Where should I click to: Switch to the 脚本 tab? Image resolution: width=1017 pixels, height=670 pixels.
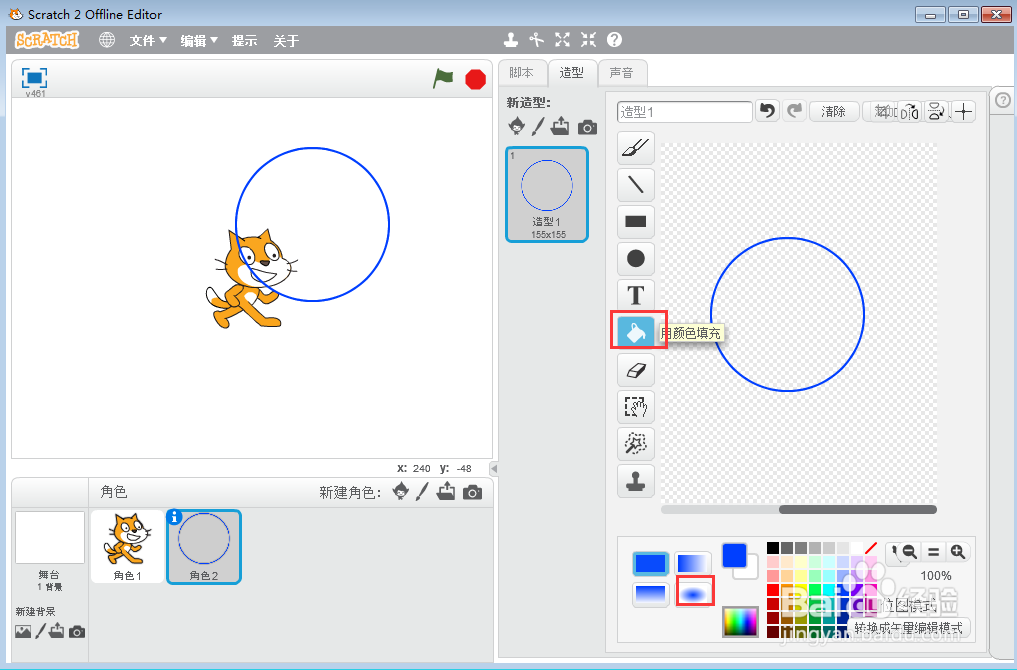click(521, 73)
